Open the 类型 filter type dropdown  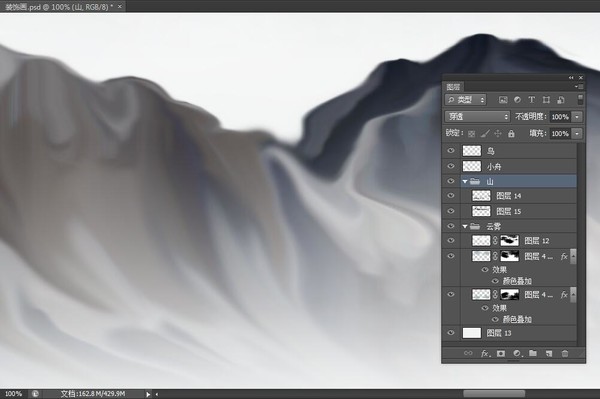(x=465, y=100)
